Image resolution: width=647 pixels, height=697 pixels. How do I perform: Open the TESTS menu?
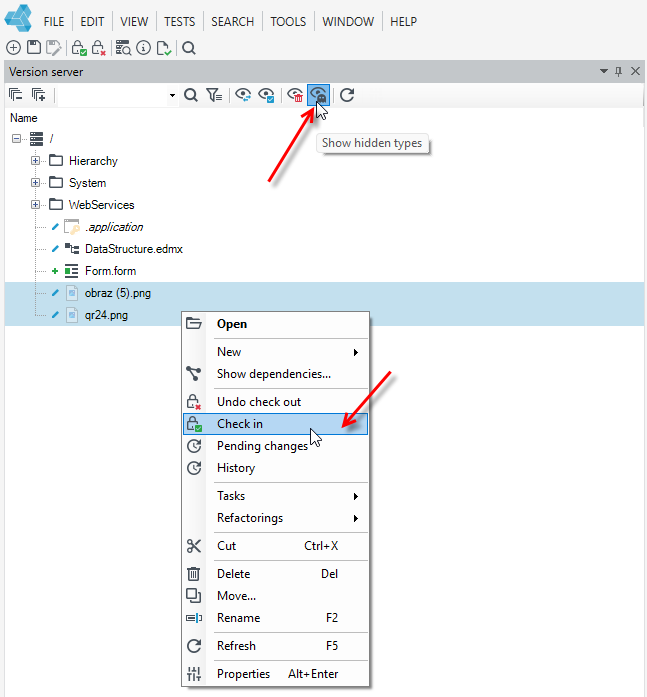pos(180,21)
